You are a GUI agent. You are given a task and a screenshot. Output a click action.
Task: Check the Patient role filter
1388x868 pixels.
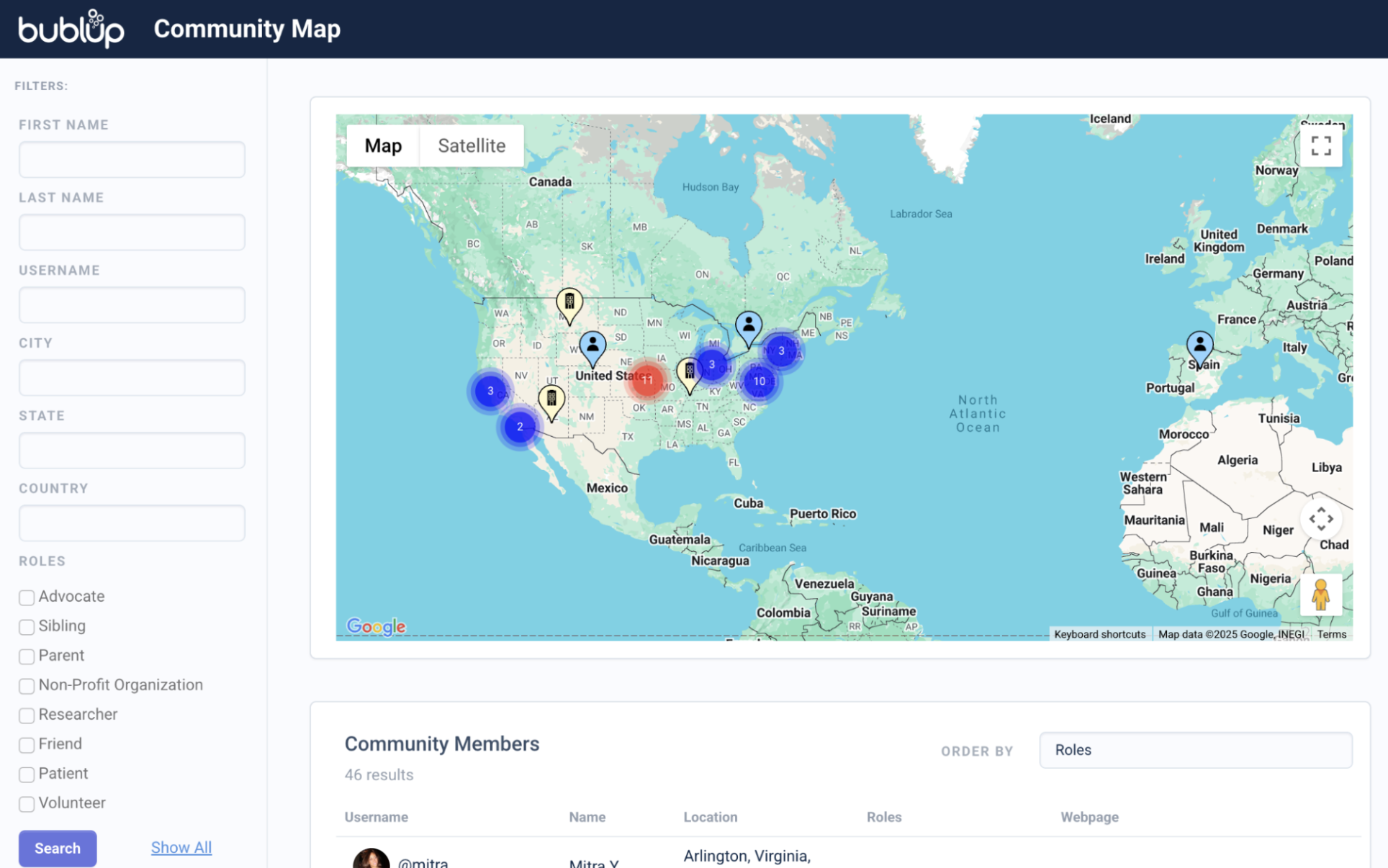(x=27, y=774)
